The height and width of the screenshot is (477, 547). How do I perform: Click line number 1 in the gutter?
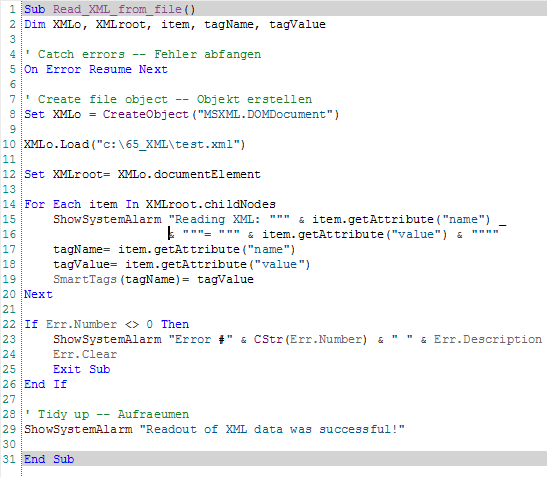point(13,9)
